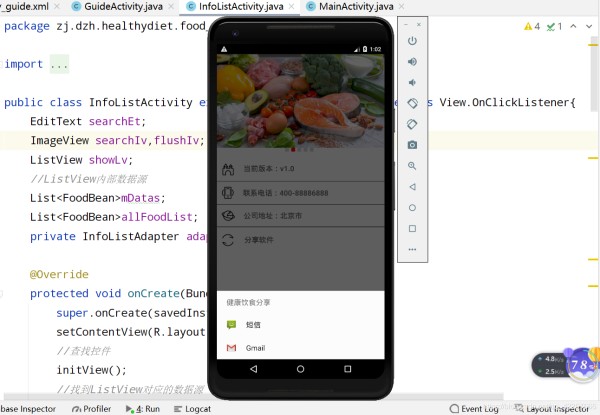This screenshot has height=415, width=600.
Task: Open the Layout Inspector tool window
Action: pos(551,409)
